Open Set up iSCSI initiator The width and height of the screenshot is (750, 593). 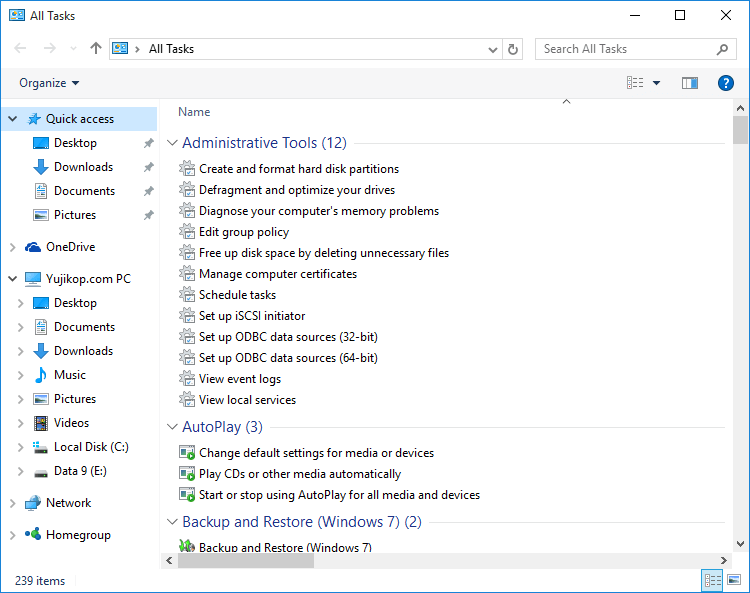point(252,316)
